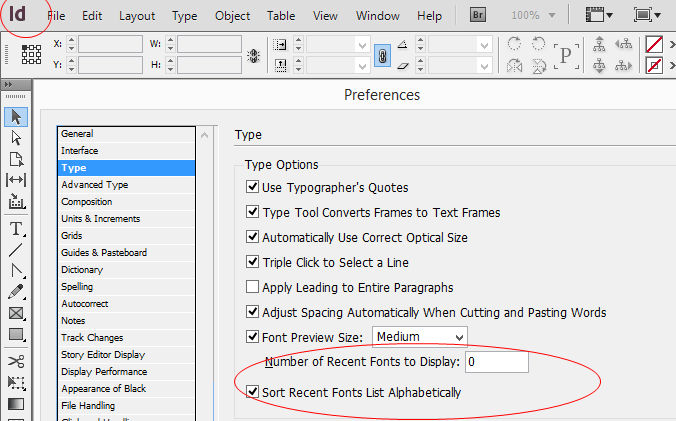Click the Select Container icon
The height and width of the screenshot is (421, 676).
pos(599,44)
